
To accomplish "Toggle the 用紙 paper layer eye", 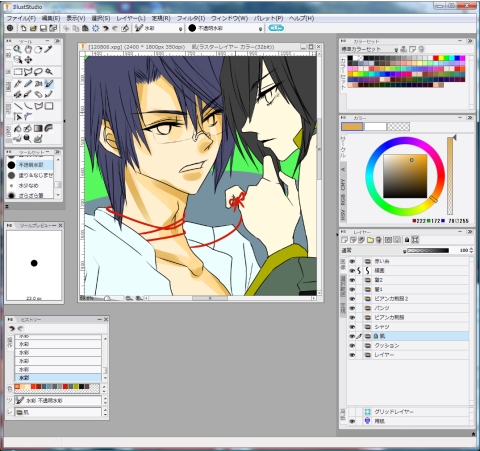I will 352,421.
